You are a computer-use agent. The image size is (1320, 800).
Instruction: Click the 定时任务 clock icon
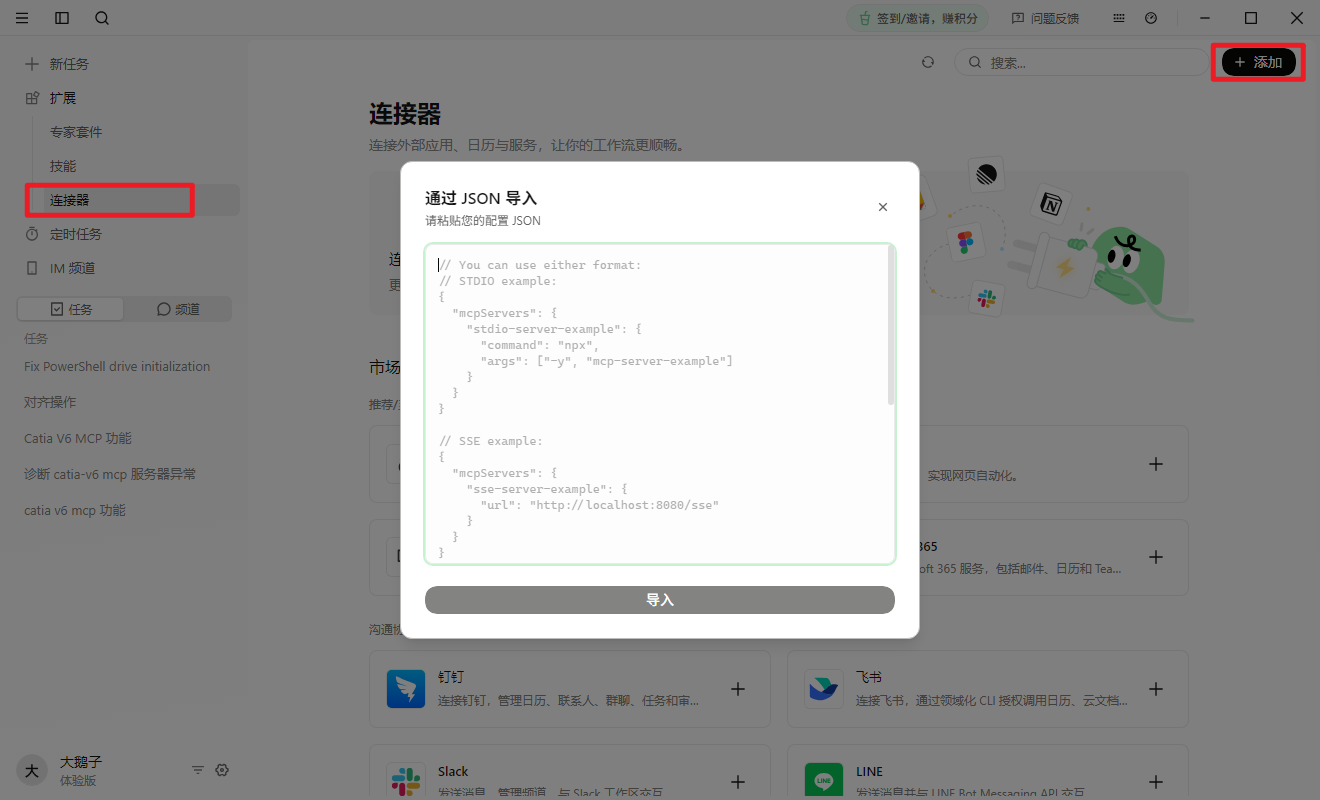tap(32, 234)
